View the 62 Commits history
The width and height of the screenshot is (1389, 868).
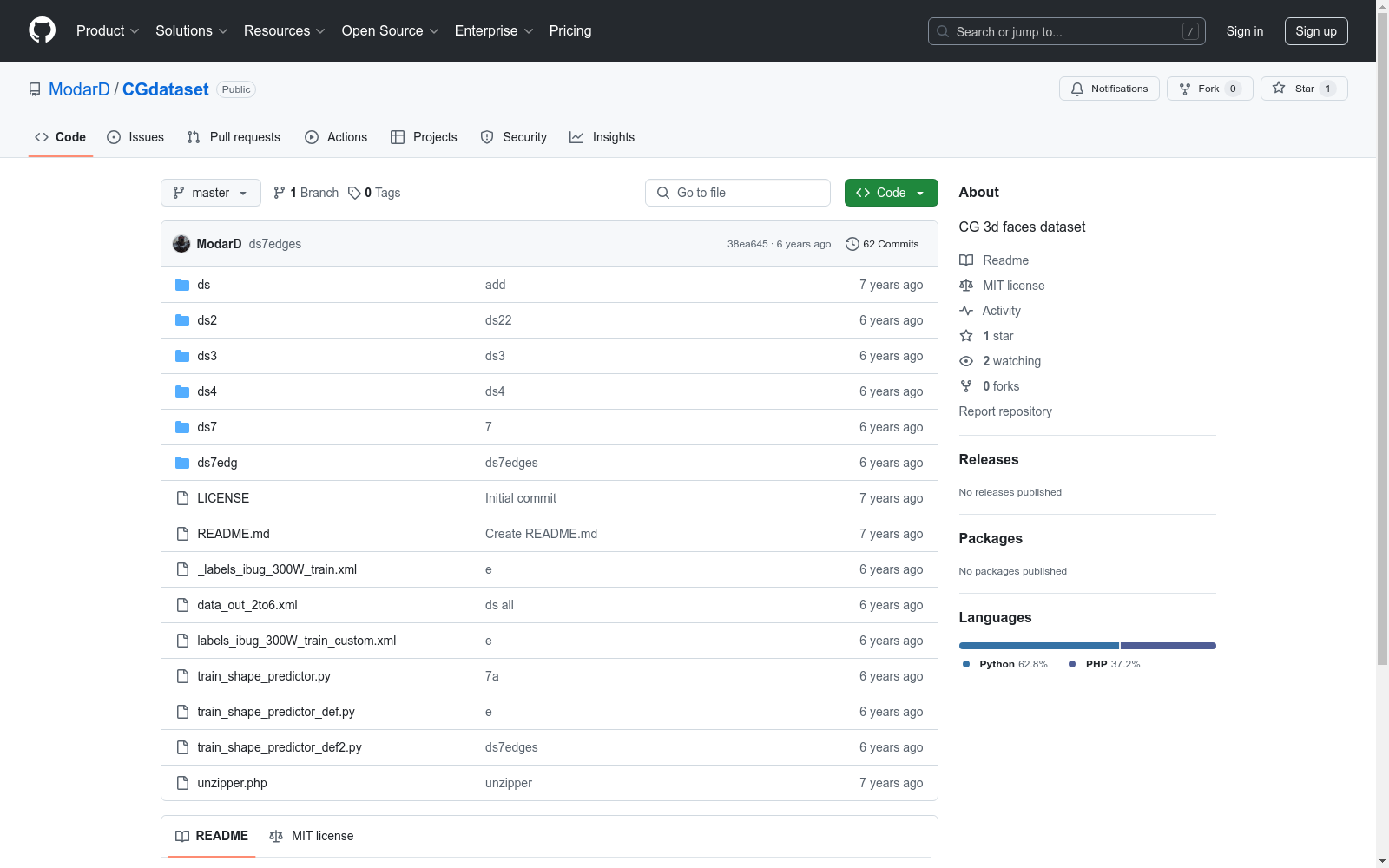882,244
